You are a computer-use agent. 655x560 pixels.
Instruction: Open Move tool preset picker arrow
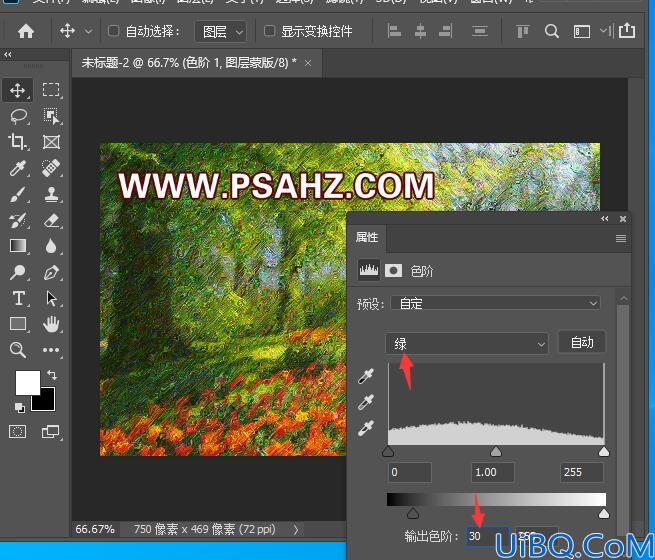pos(89,31)
